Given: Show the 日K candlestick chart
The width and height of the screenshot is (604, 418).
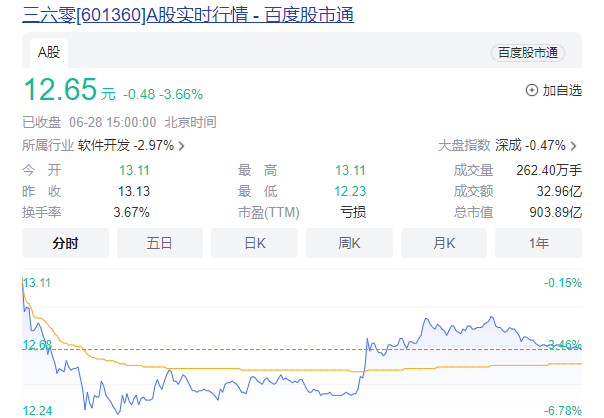Looking at the screenshot, I should 255,243.
